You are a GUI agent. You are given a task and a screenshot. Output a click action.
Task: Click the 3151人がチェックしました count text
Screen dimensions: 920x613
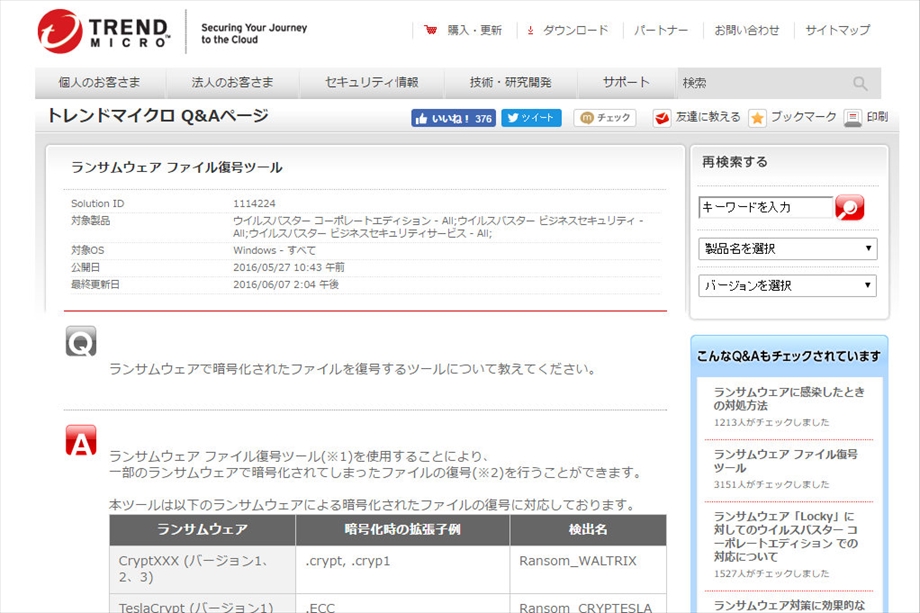[x=772, y=485]
